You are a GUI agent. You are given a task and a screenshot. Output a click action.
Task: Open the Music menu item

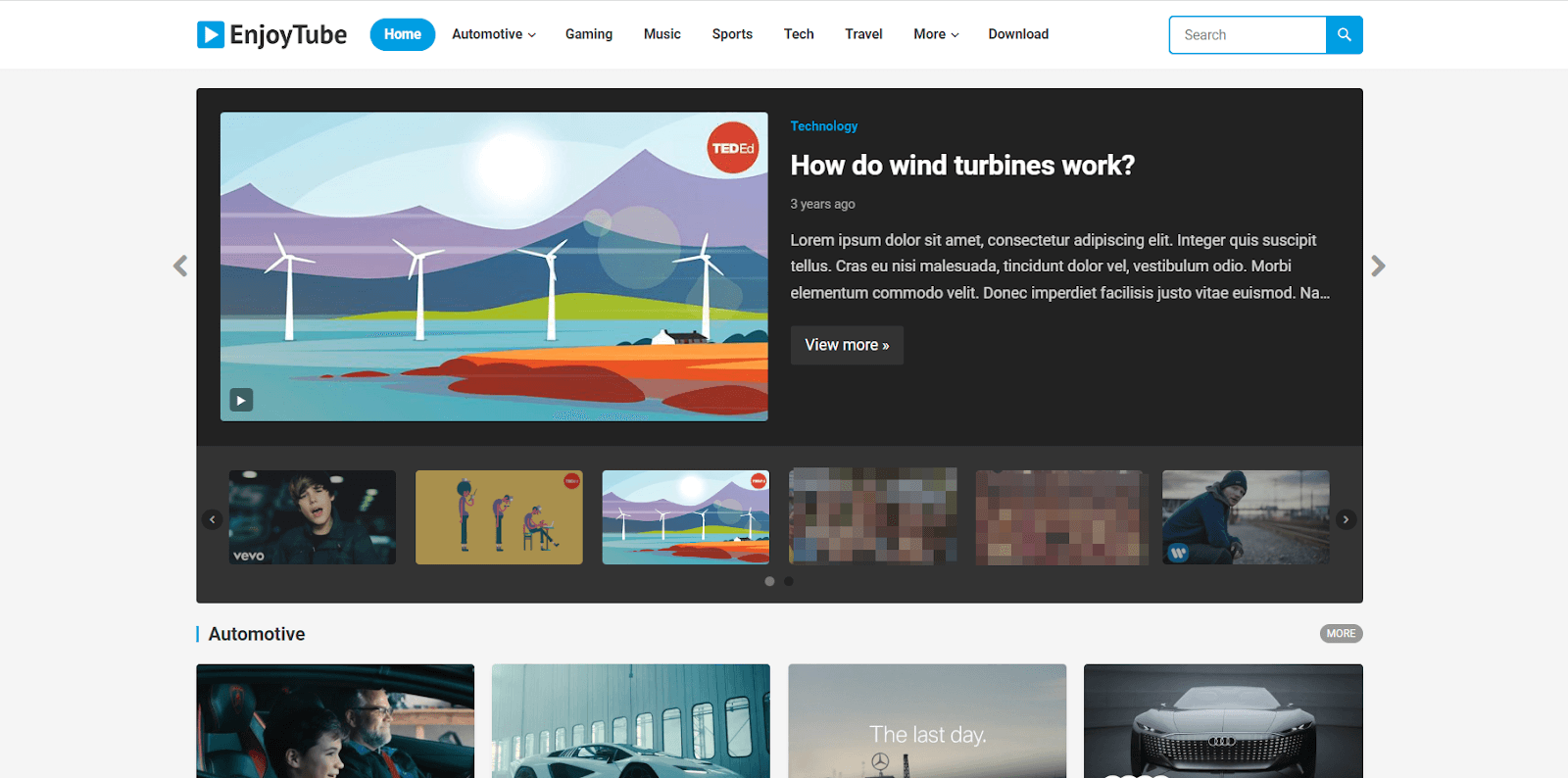661,34
